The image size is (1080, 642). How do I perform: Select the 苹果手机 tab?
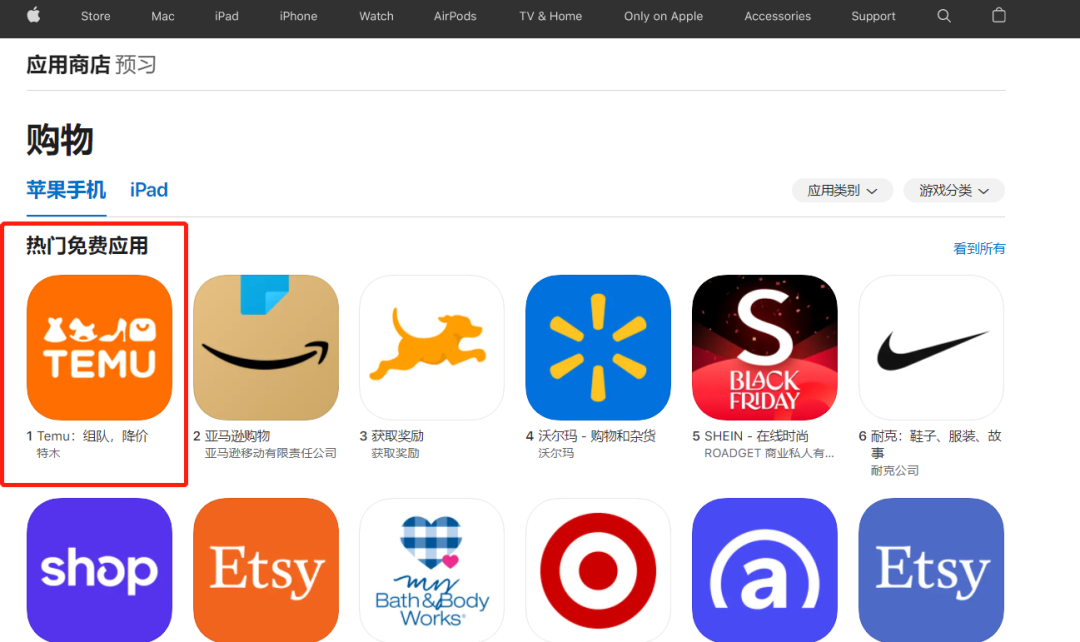(x=66, y=190)
